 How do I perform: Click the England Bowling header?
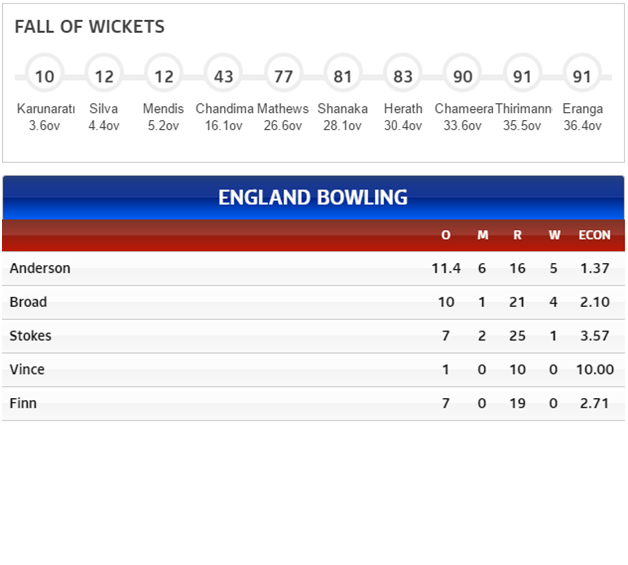click(x=313, y=197)
